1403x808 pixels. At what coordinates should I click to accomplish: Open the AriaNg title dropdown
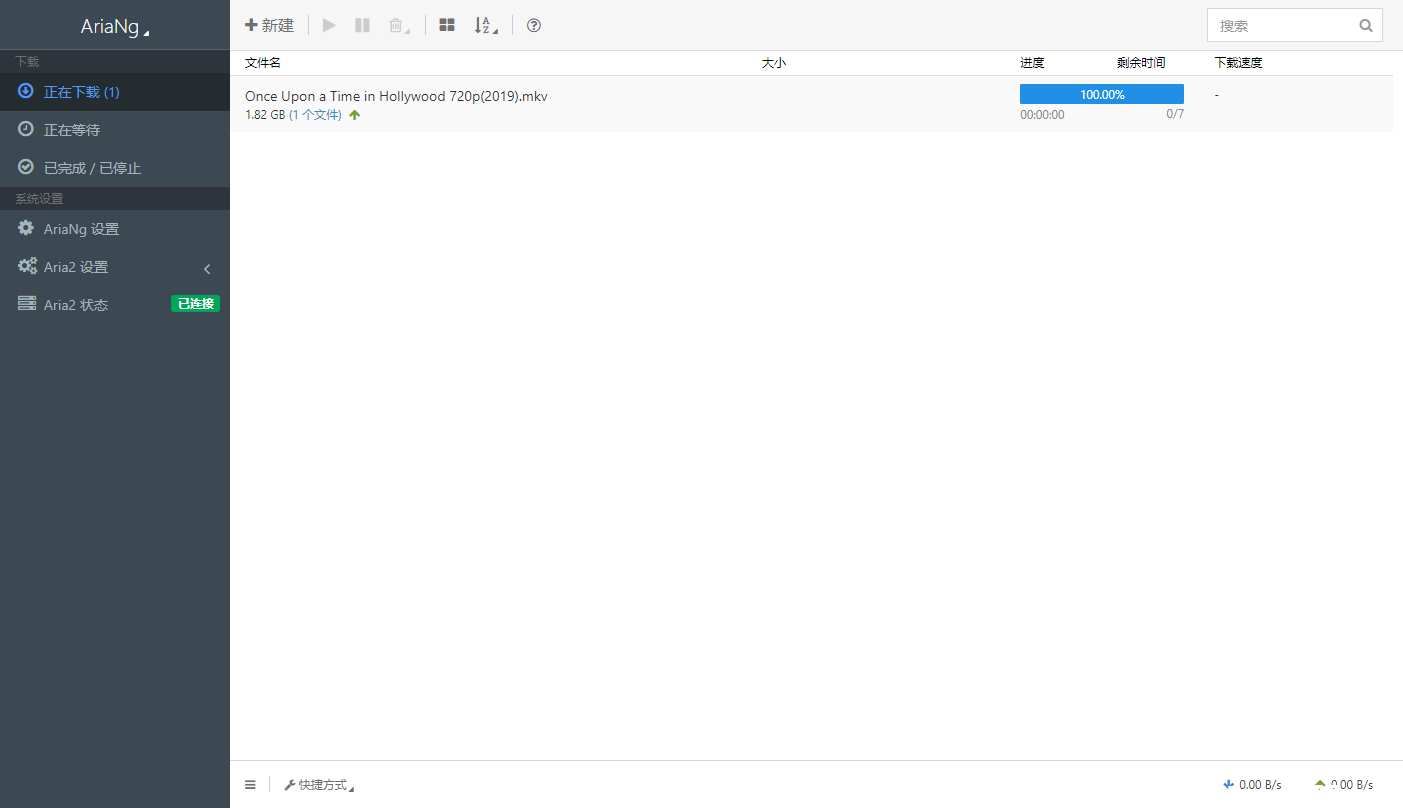click(114, 27)
